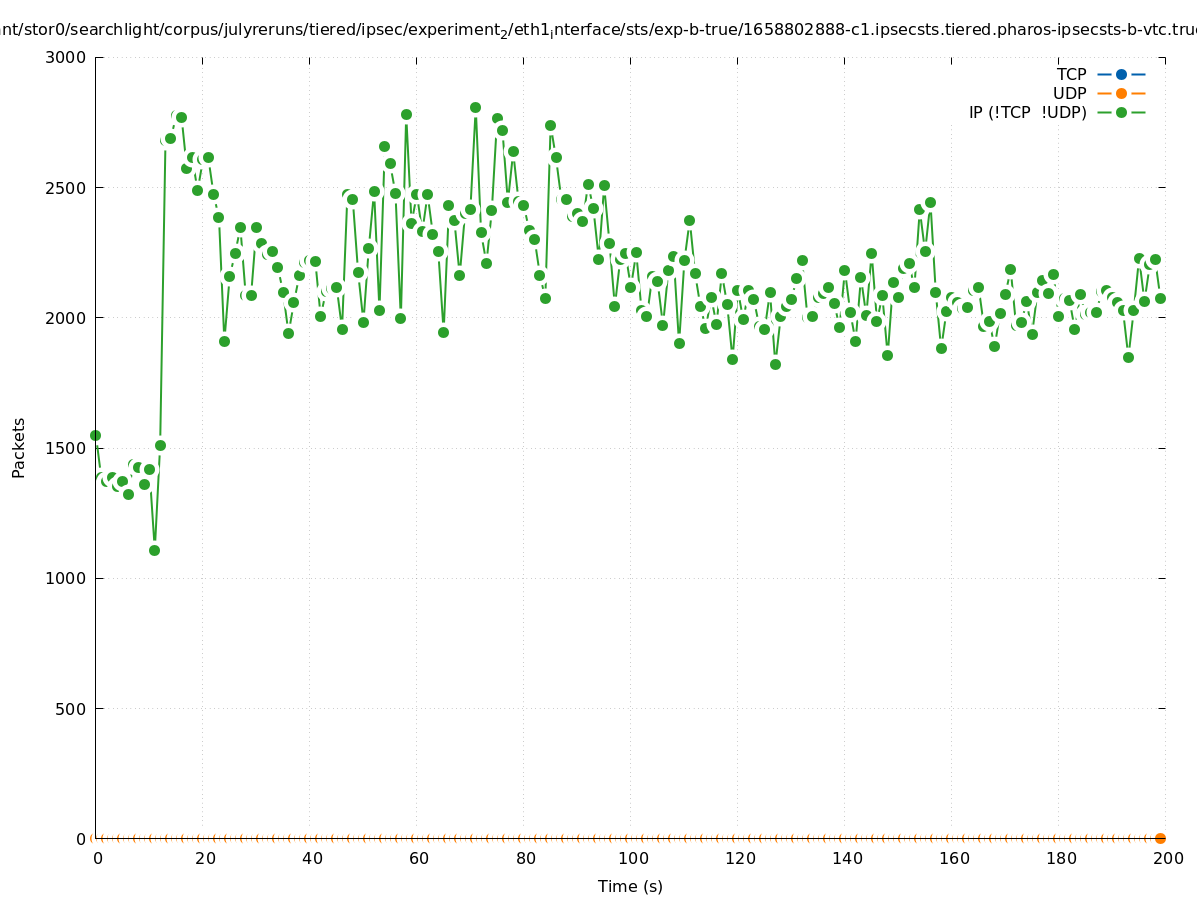Click the 60 tick label on x-axis
This screenshot has width=1197, height=900.
pos(418,858)
